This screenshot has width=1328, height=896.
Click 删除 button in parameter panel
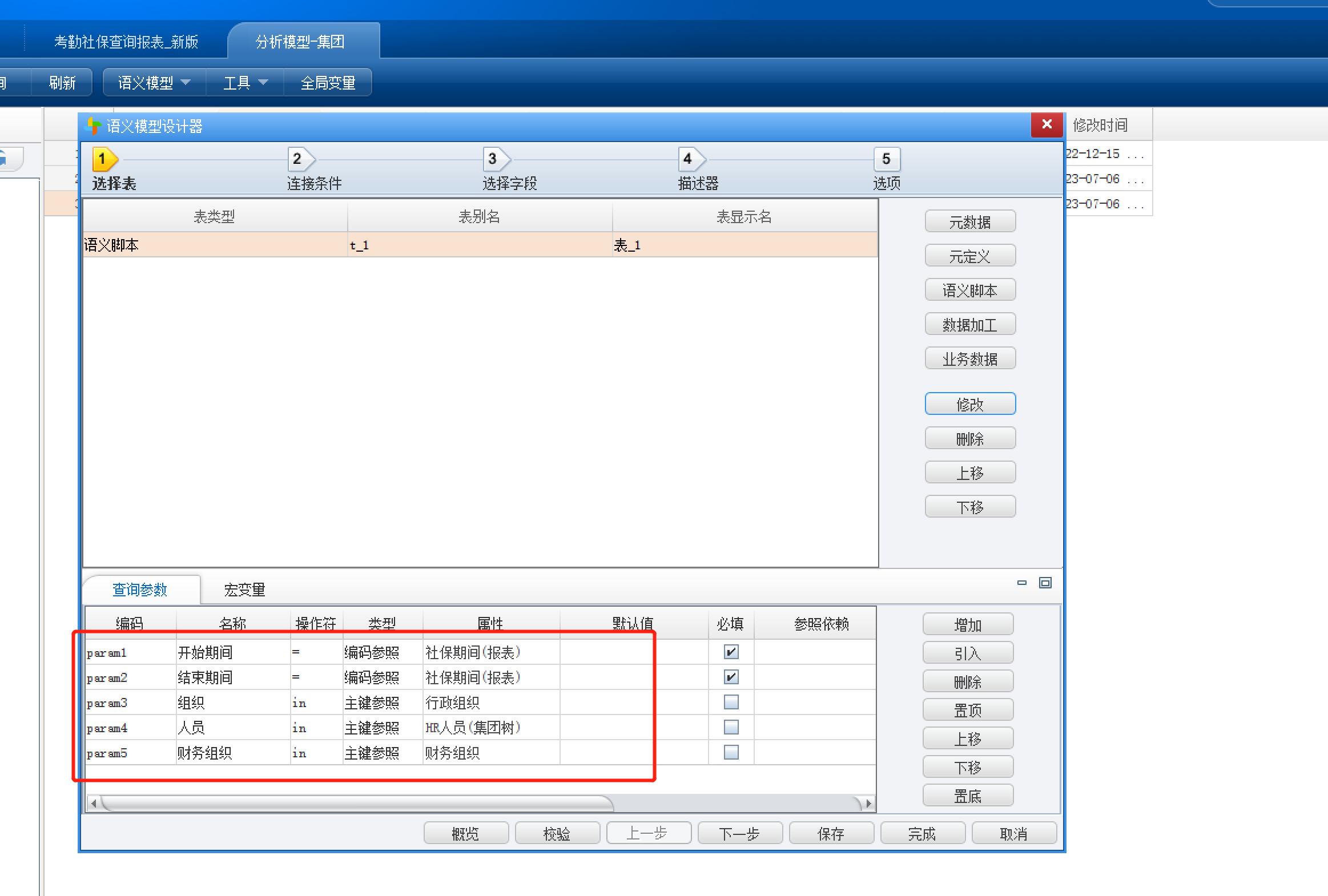click(967, 682)
